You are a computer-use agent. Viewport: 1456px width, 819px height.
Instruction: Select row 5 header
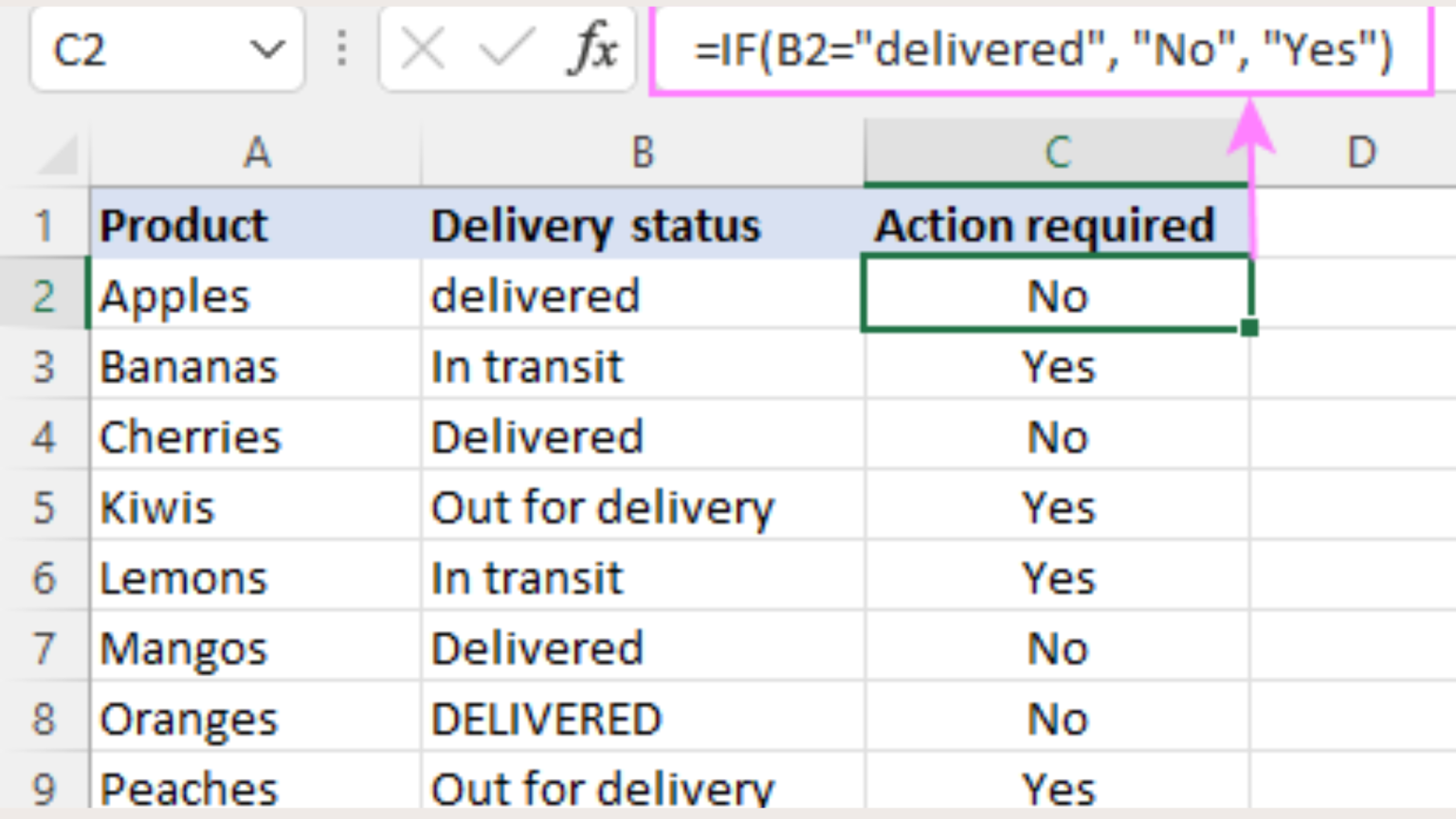point(44,507)
